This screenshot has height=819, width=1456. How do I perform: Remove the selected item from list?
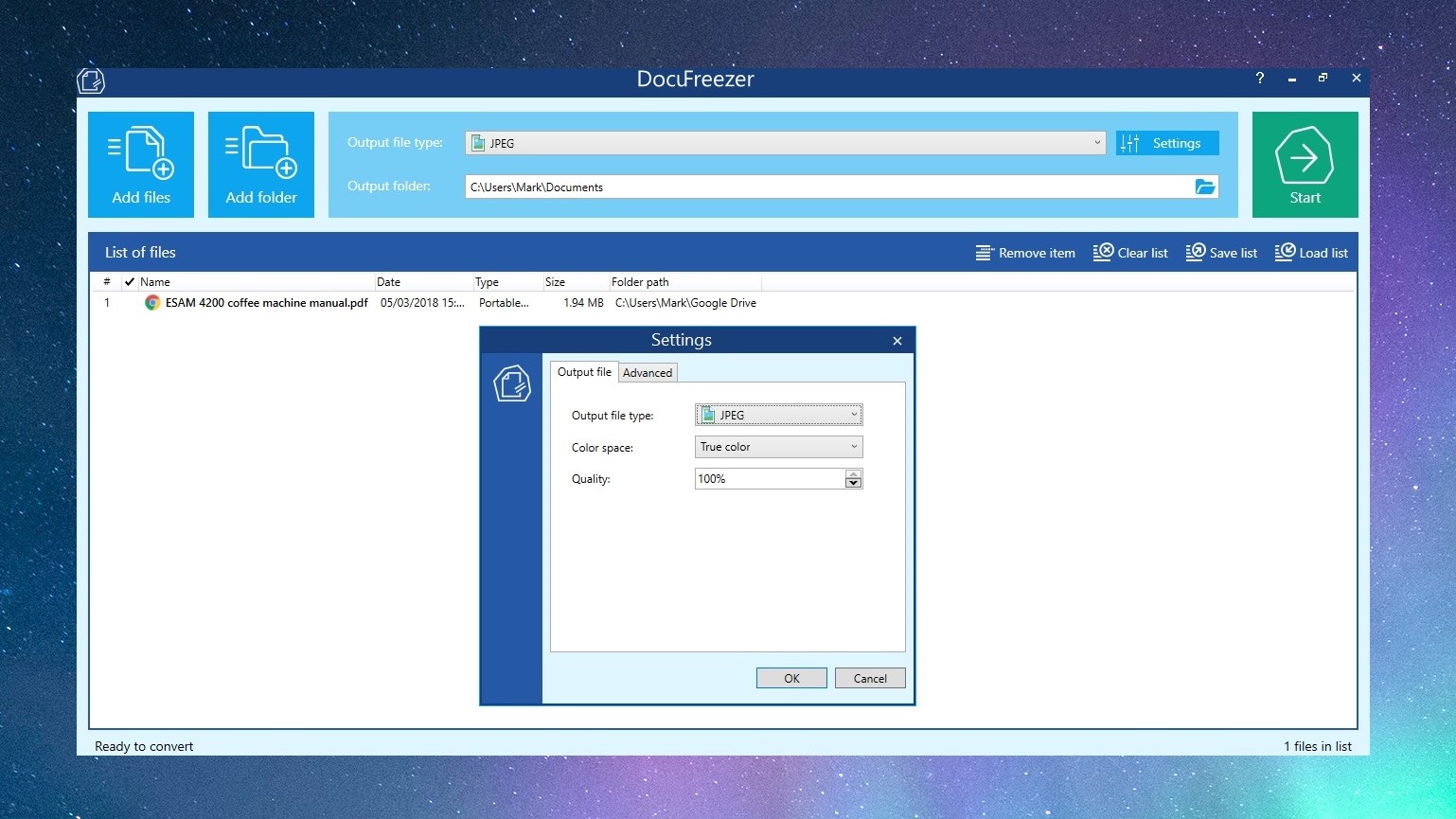(x=1025, y=253)
